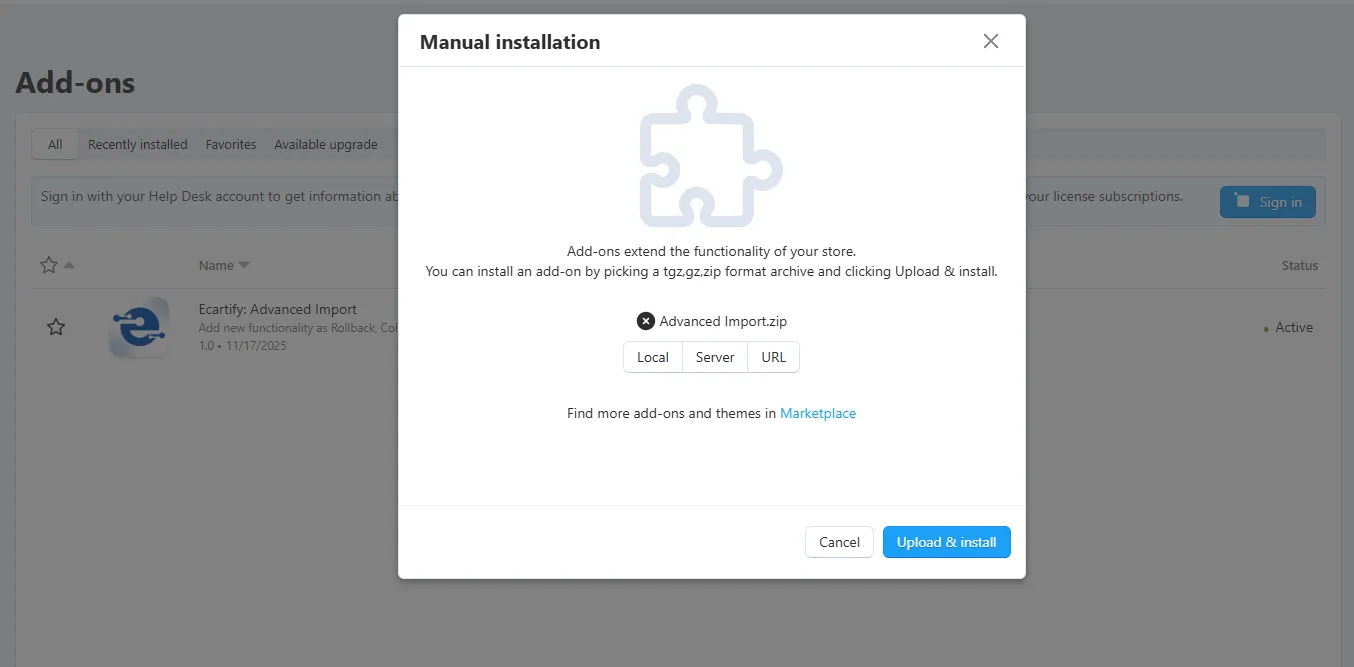
Task: Click the Advanced Import.zip file name
Action: pos(723,321)
